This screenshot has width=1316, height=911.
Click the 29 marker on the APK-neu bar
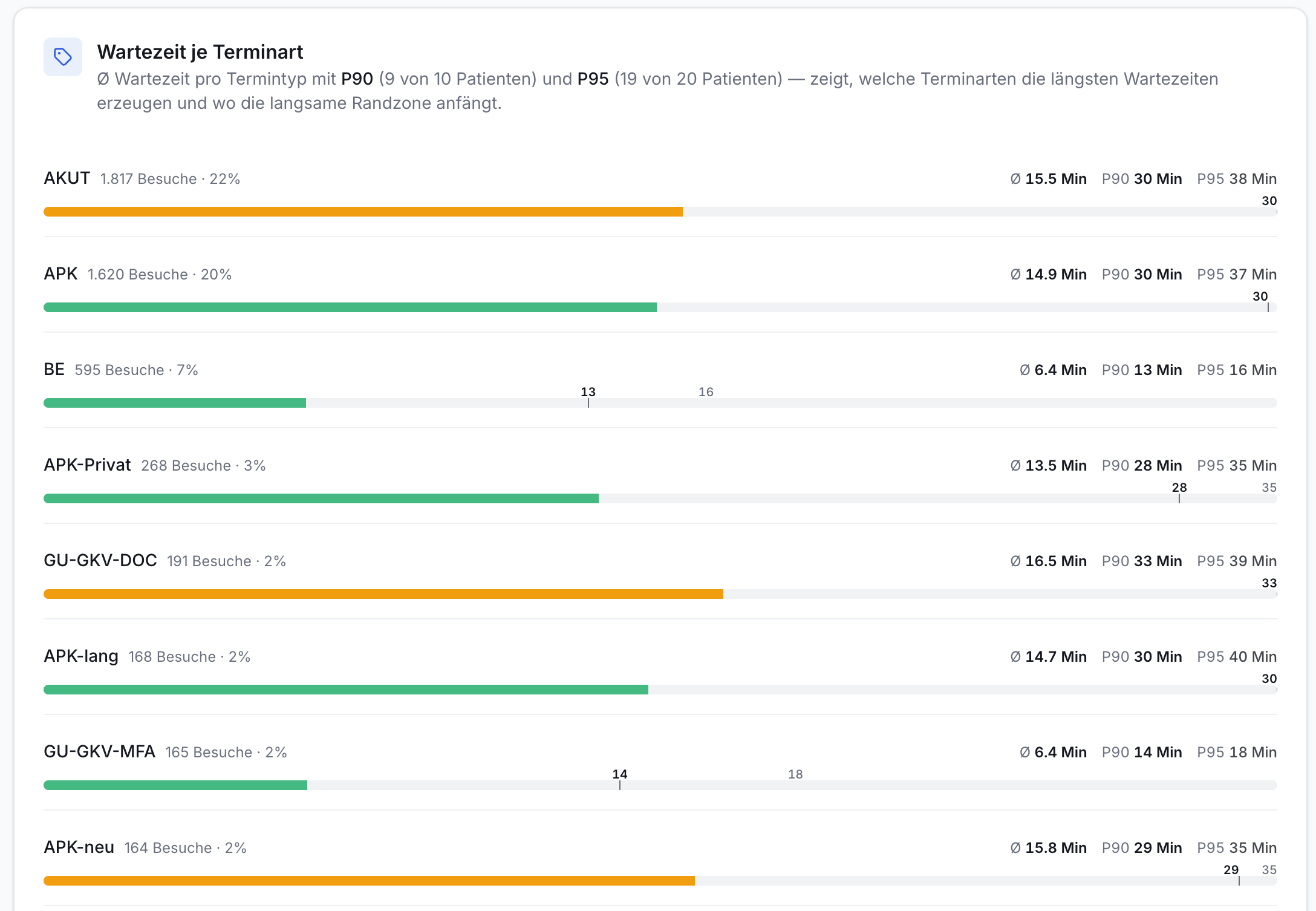[x=1231, y=875]
